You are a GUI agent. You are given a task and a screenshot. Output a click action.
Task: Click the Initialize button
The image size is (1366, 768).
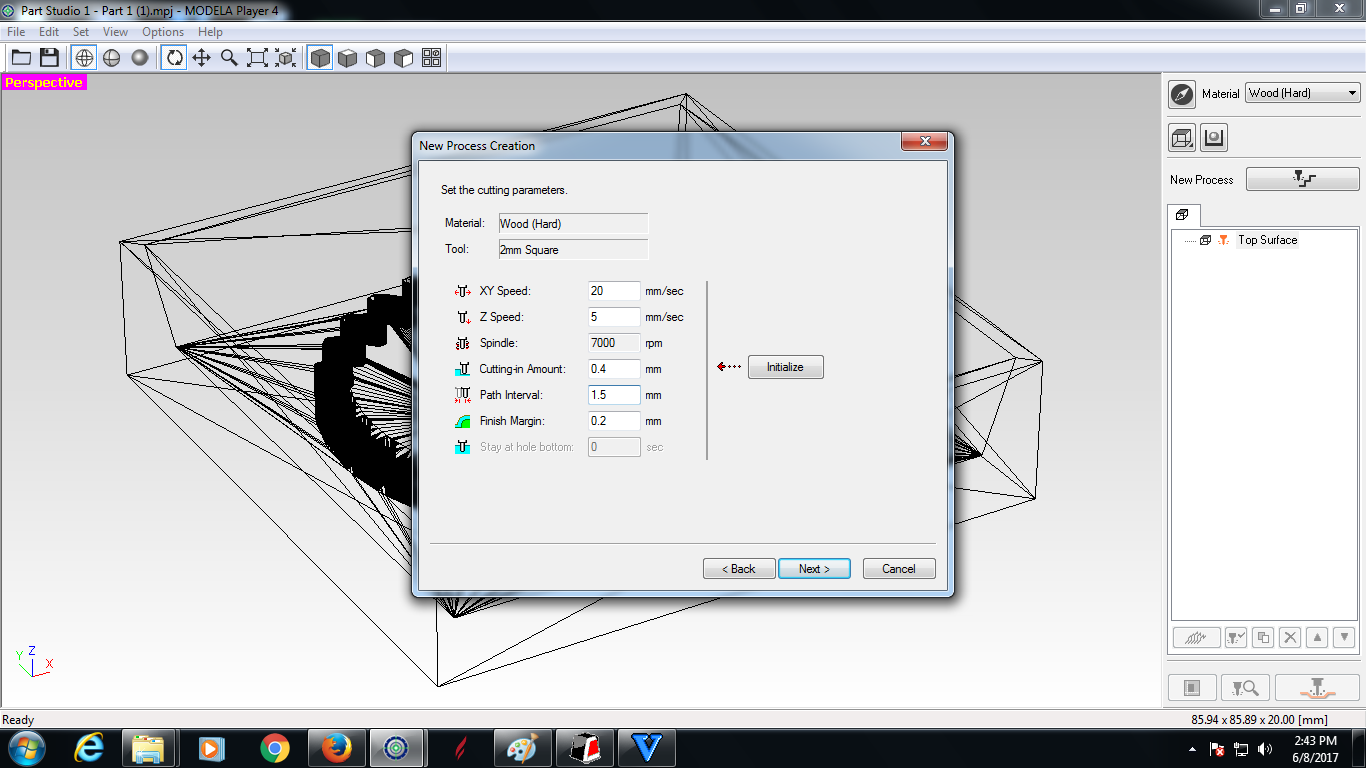pyautogui.click(x=785, y=367)
